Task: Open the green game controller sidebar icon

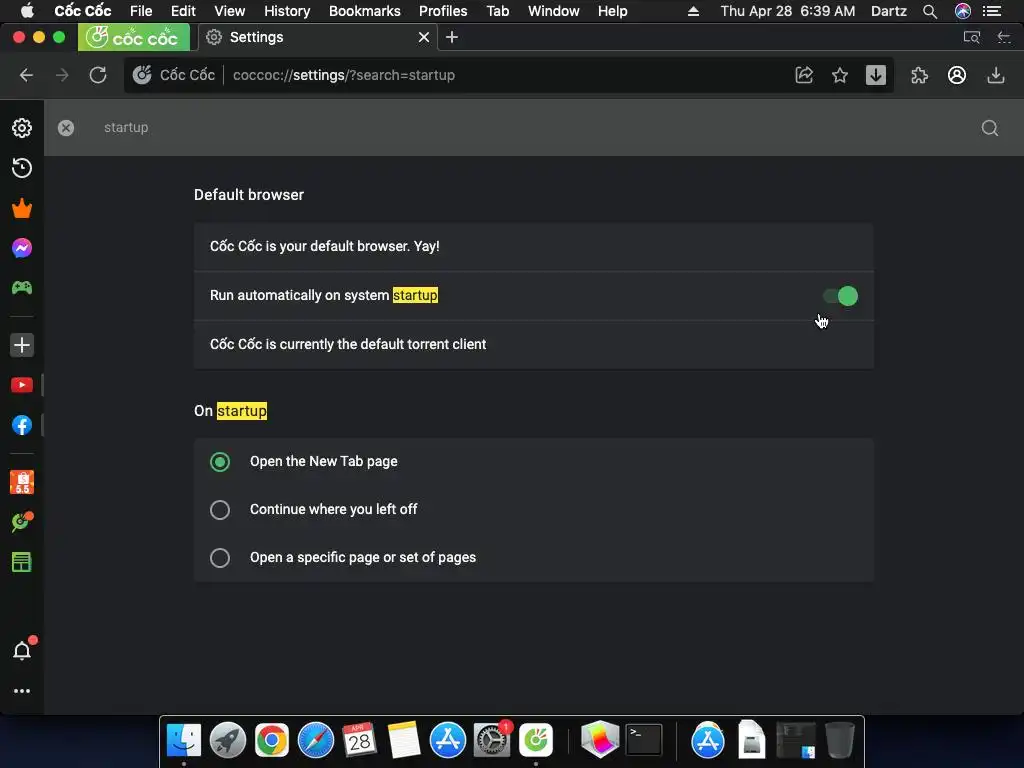Action: click(x=22, y=287)
